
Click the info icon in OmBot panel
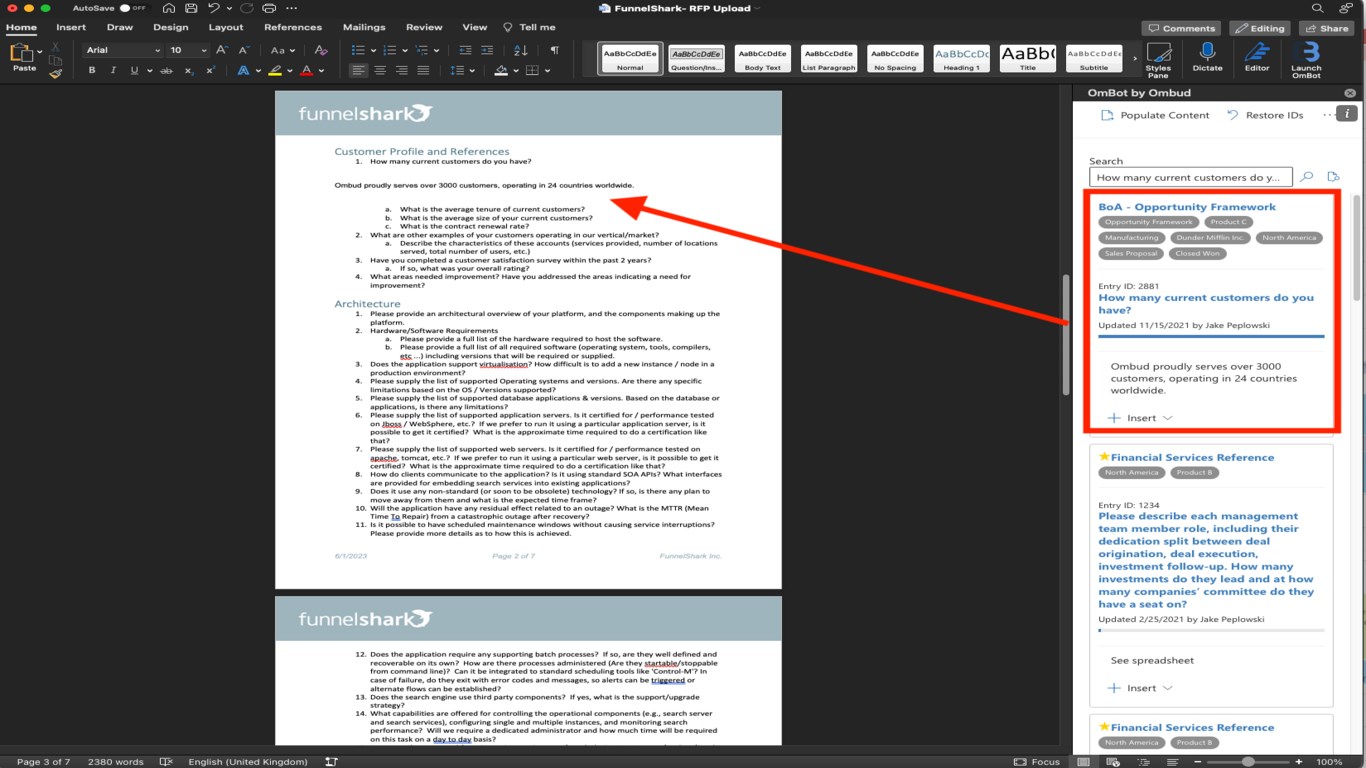point(1348,114)
